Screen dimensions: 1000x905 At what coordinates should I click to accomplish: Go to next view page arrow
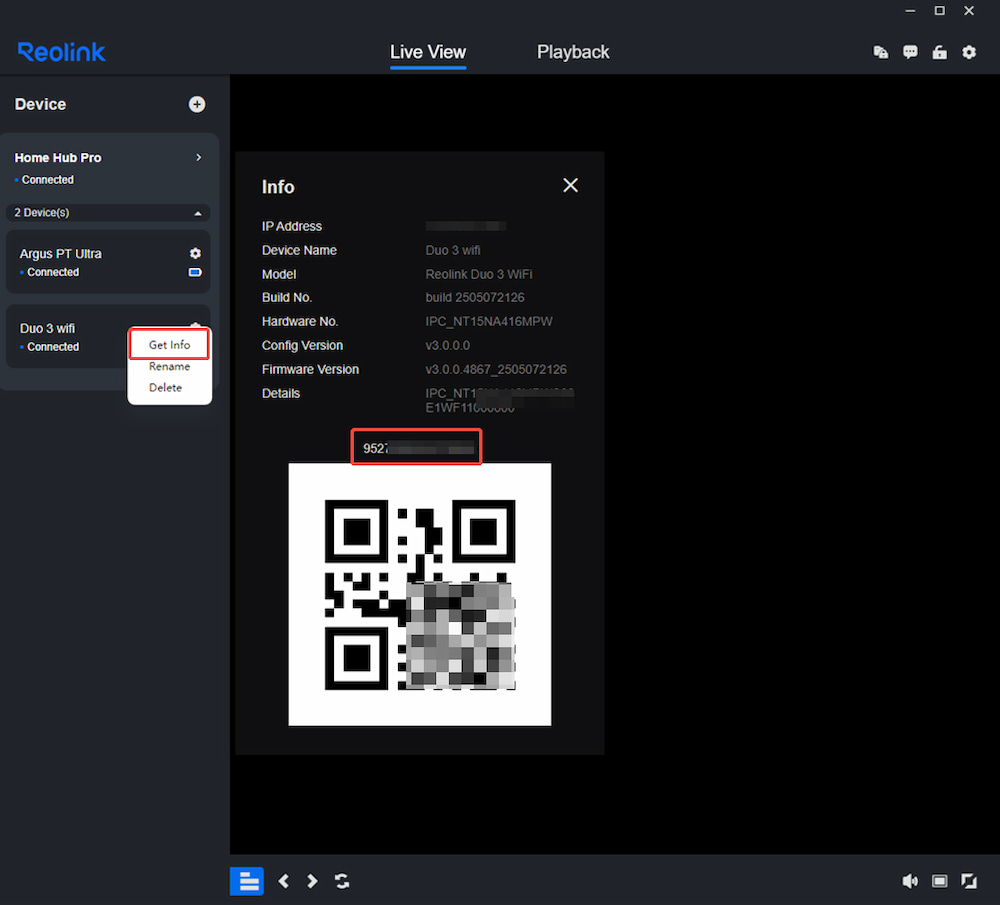(x=312, y=881)
